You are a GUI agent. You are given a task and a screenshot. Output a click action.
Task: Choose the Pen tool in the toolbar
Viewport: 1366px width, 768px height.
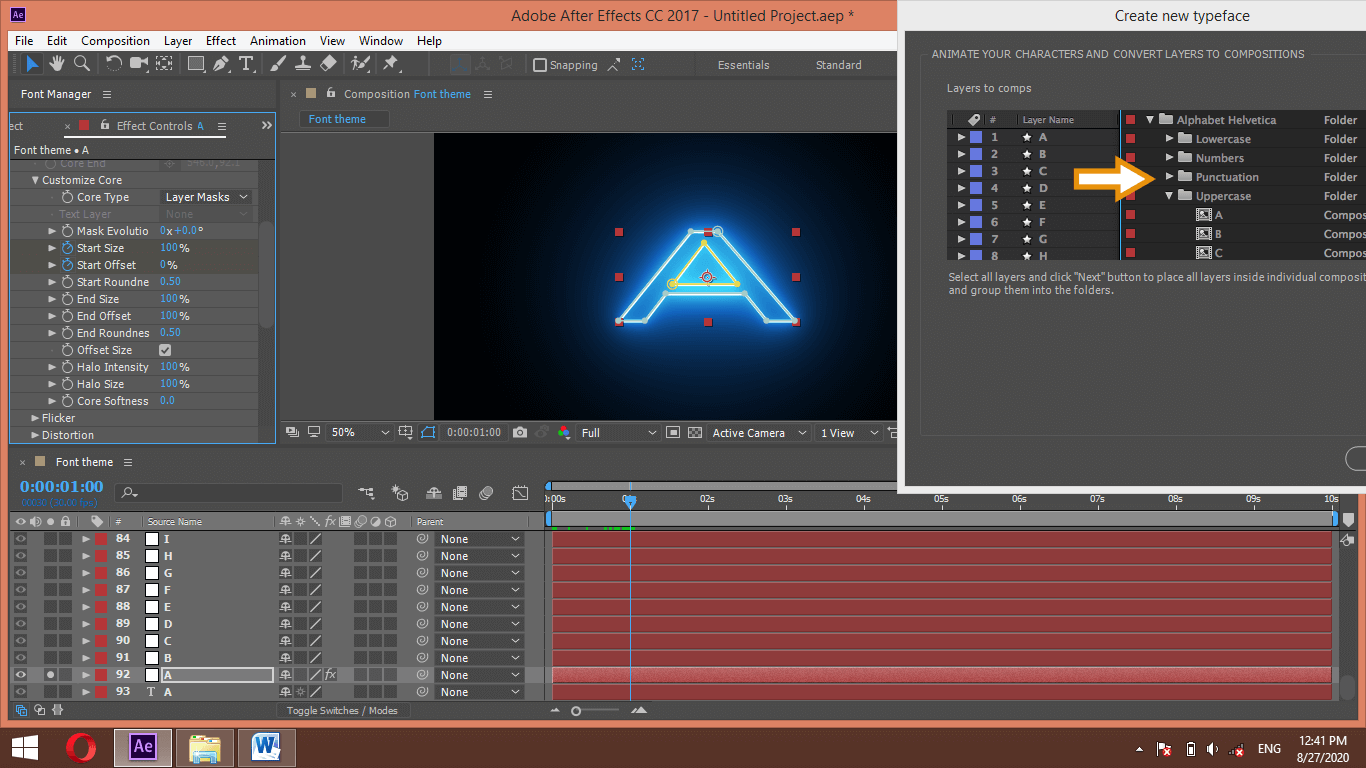[220, 64]
